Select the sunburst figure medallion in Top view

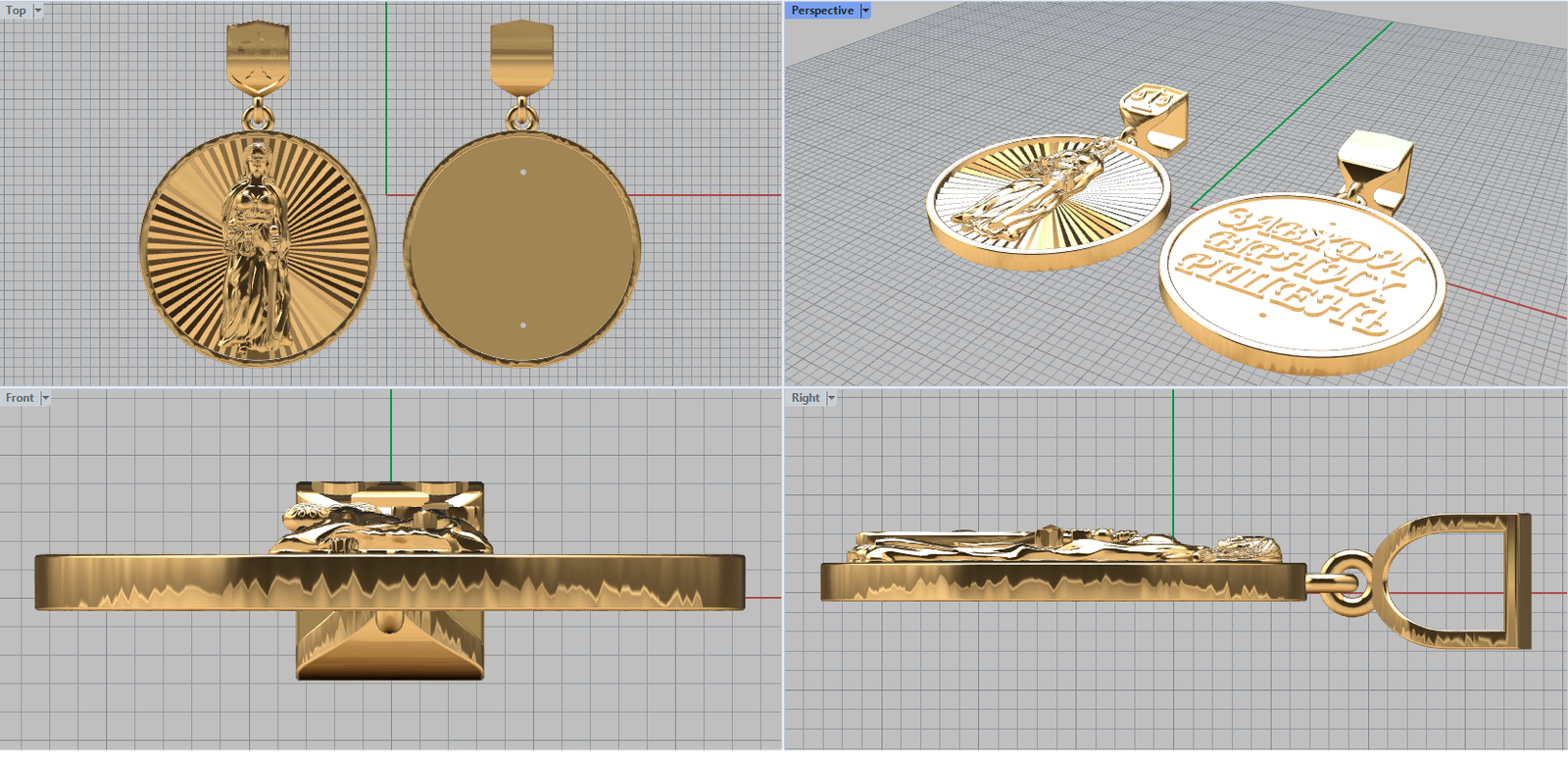pos(259,249)
